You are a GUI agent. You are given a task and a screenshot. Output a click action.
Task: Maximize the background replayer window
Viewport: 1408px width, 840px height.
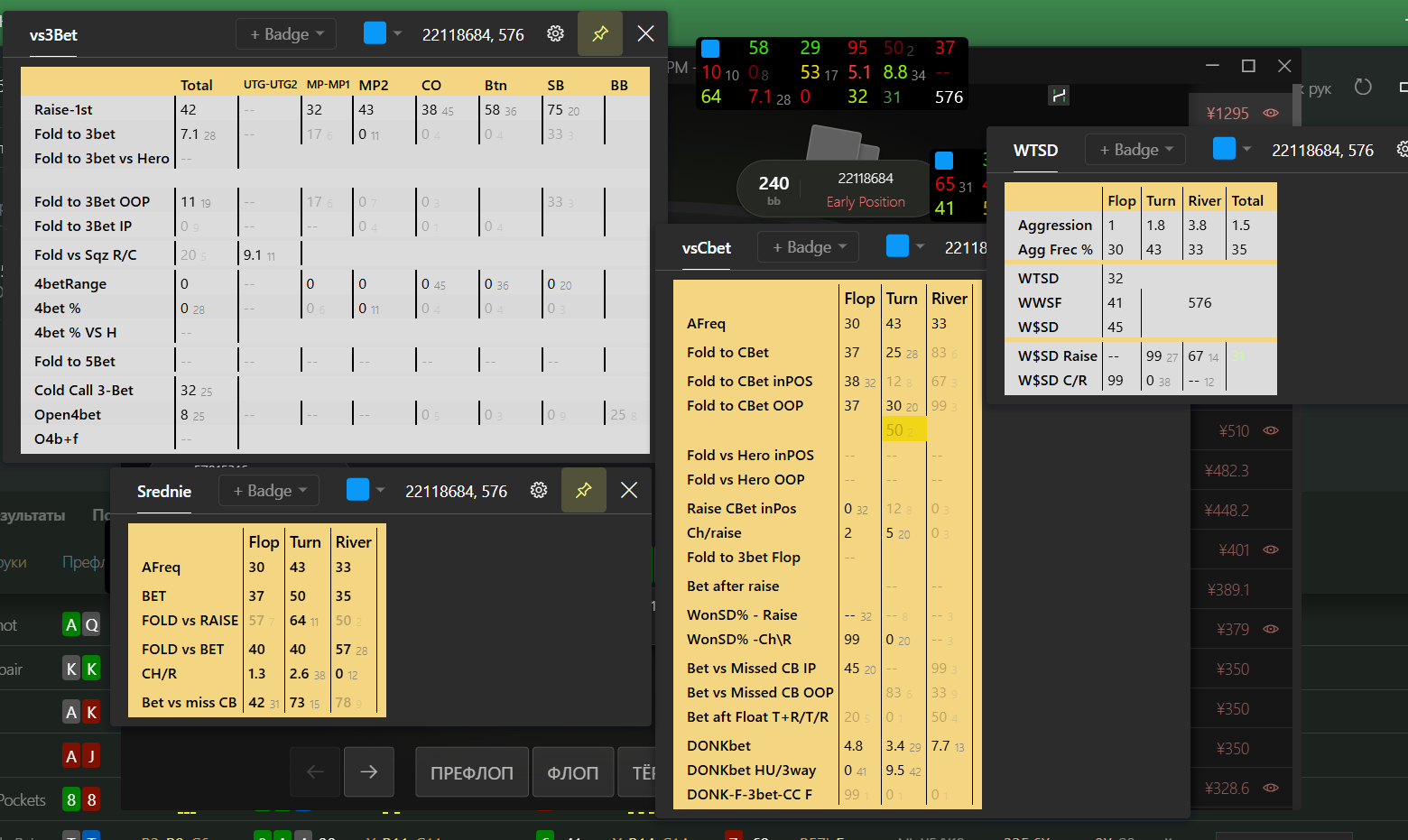pyautogui.click(x=1248, y=65)
